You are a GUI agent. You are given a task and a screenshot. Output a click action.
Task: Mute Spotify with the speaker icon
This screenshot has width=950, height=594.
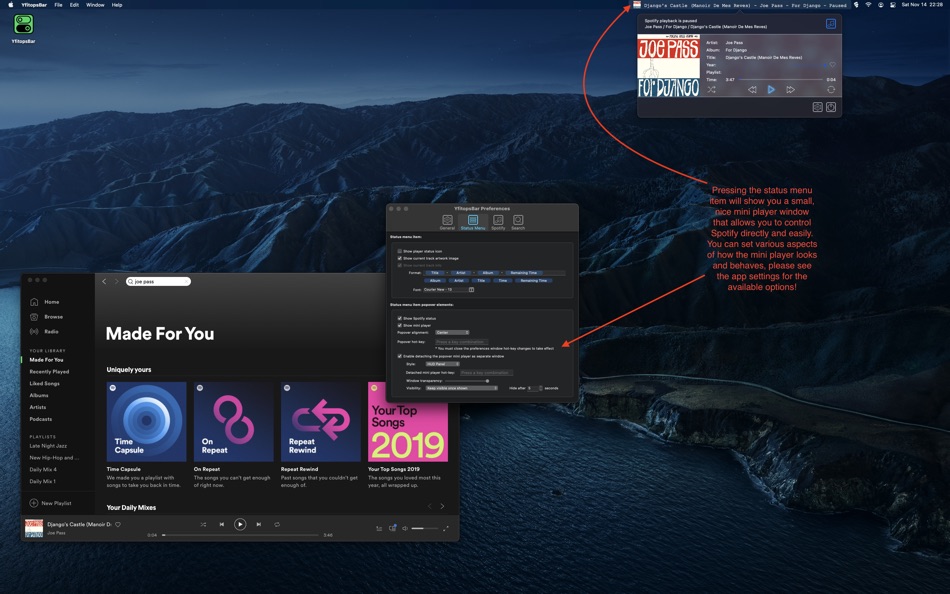[405, 529]
